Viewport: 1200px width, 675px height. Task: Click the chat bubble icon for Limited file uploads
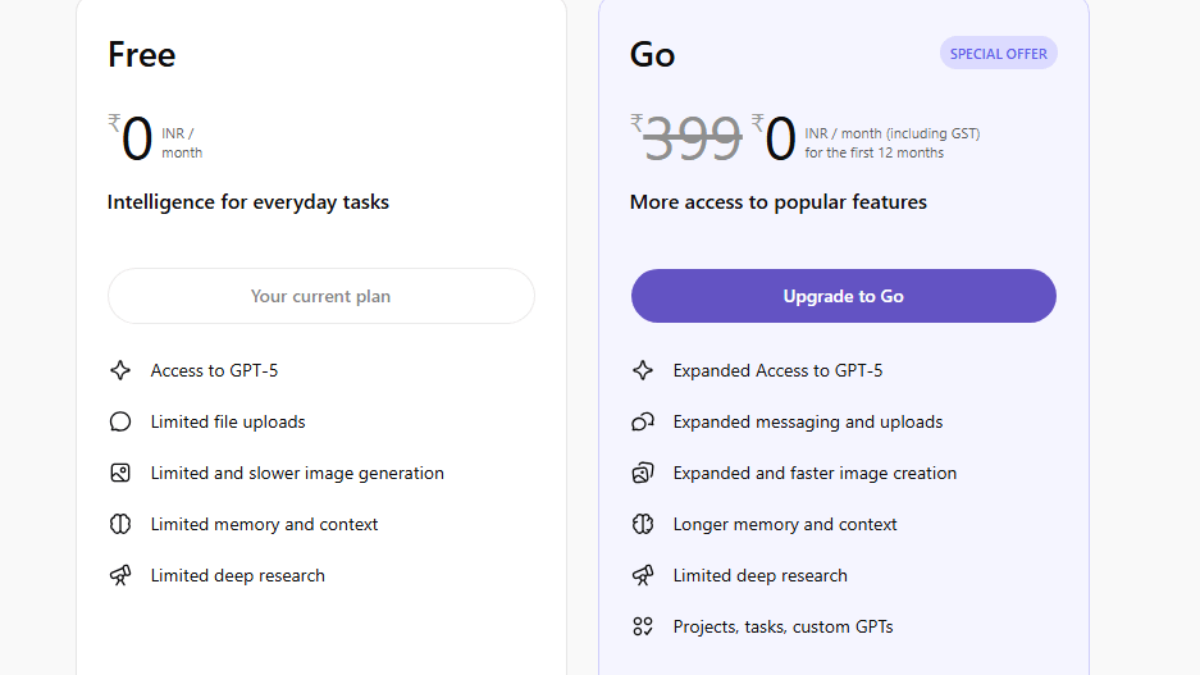click(x=120, y=422)
